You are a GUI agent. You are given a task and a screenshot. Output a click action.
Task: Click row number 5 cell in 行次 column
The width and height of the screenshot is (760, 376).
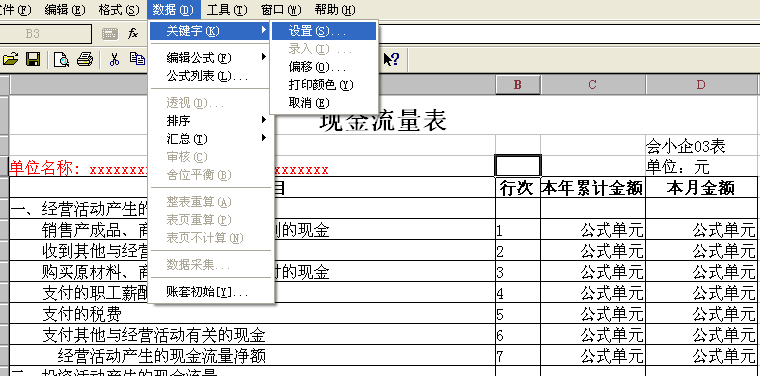click(x=518, y=313)
